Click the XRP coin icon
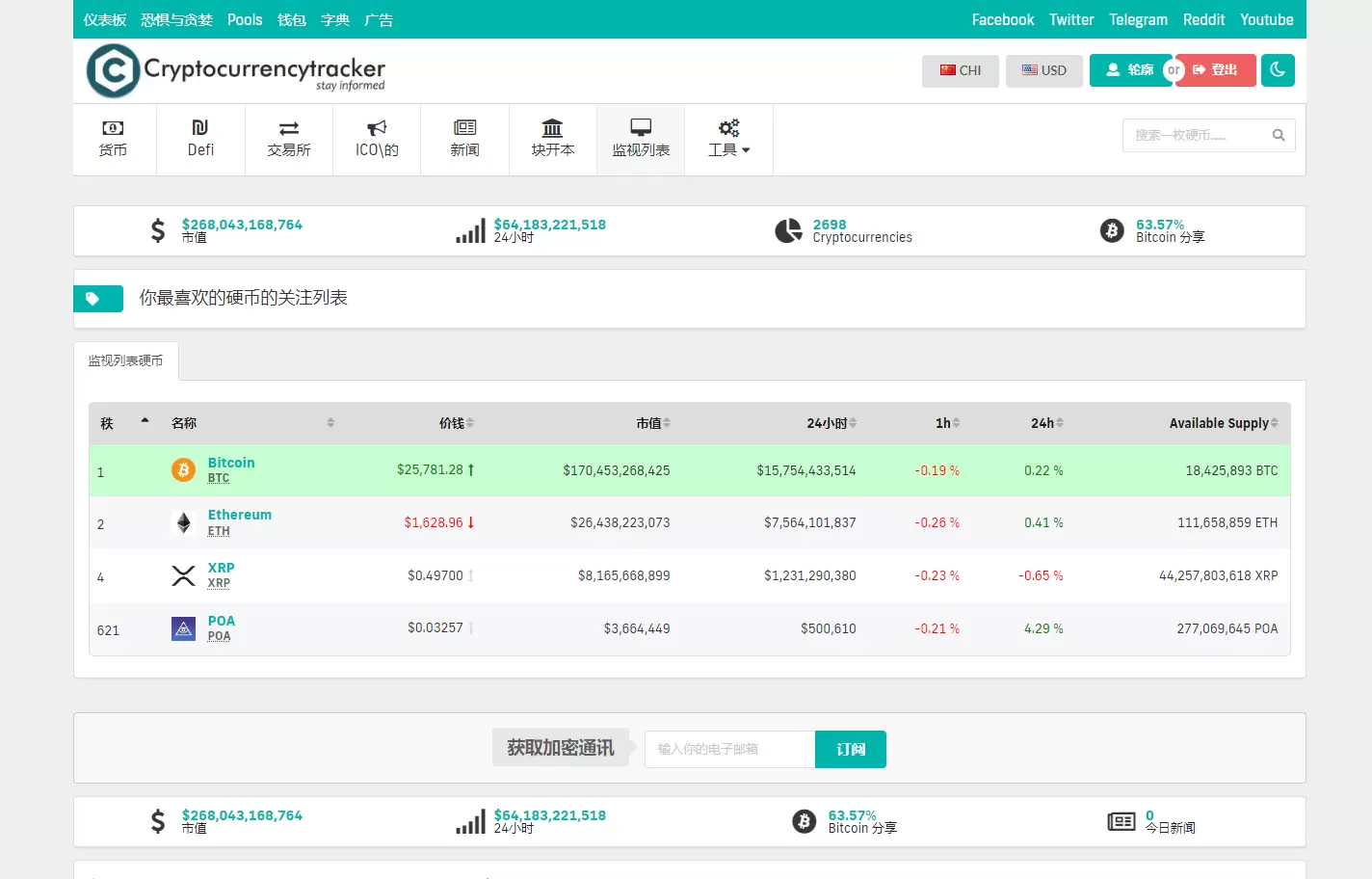 tap(183, 575)
